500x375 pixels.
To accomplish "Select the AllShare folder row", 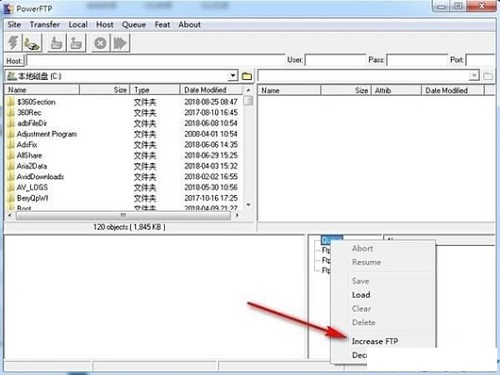I will click(124, 155).
